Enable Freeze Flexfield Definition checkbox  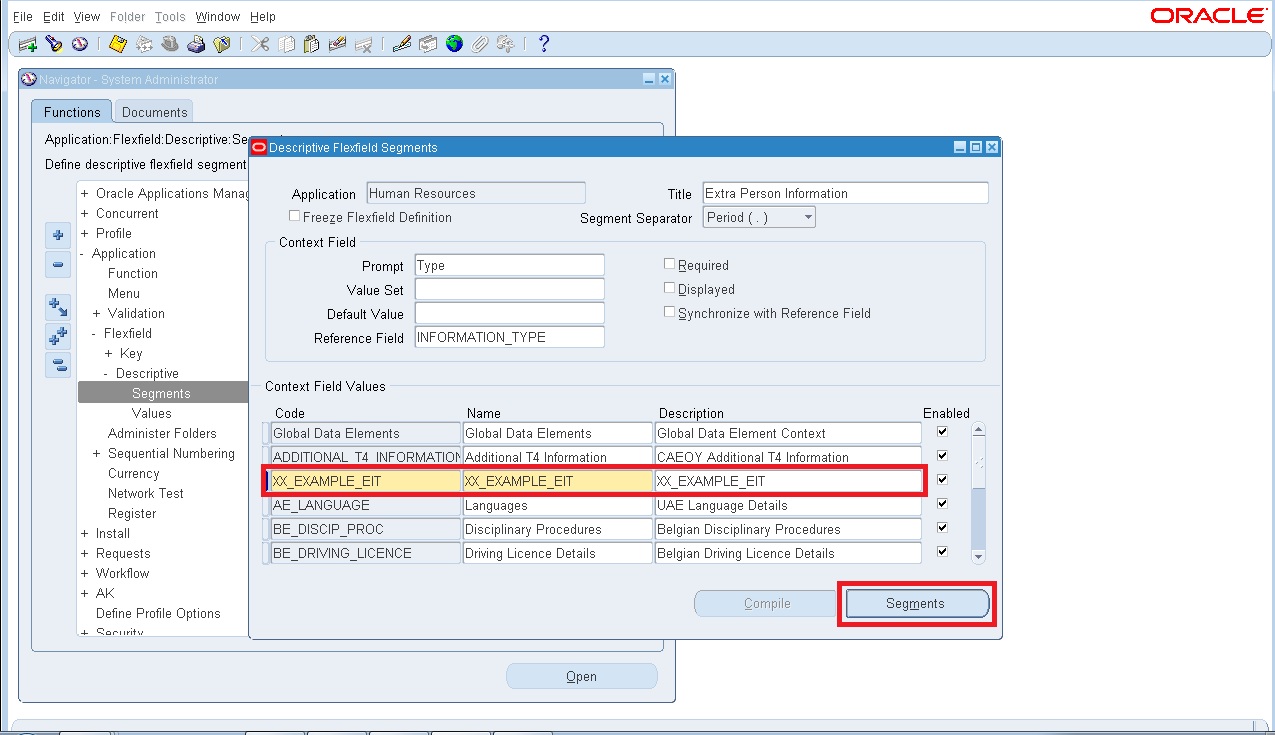click(294, 216)
